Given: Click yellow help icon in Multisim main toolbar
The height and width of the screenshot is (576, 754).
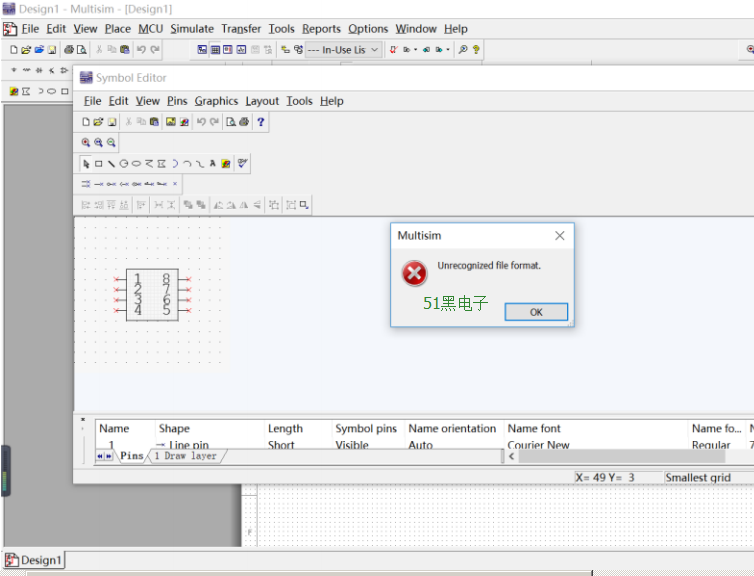Looking at the screenshot, I should click(x=476, y=50).
